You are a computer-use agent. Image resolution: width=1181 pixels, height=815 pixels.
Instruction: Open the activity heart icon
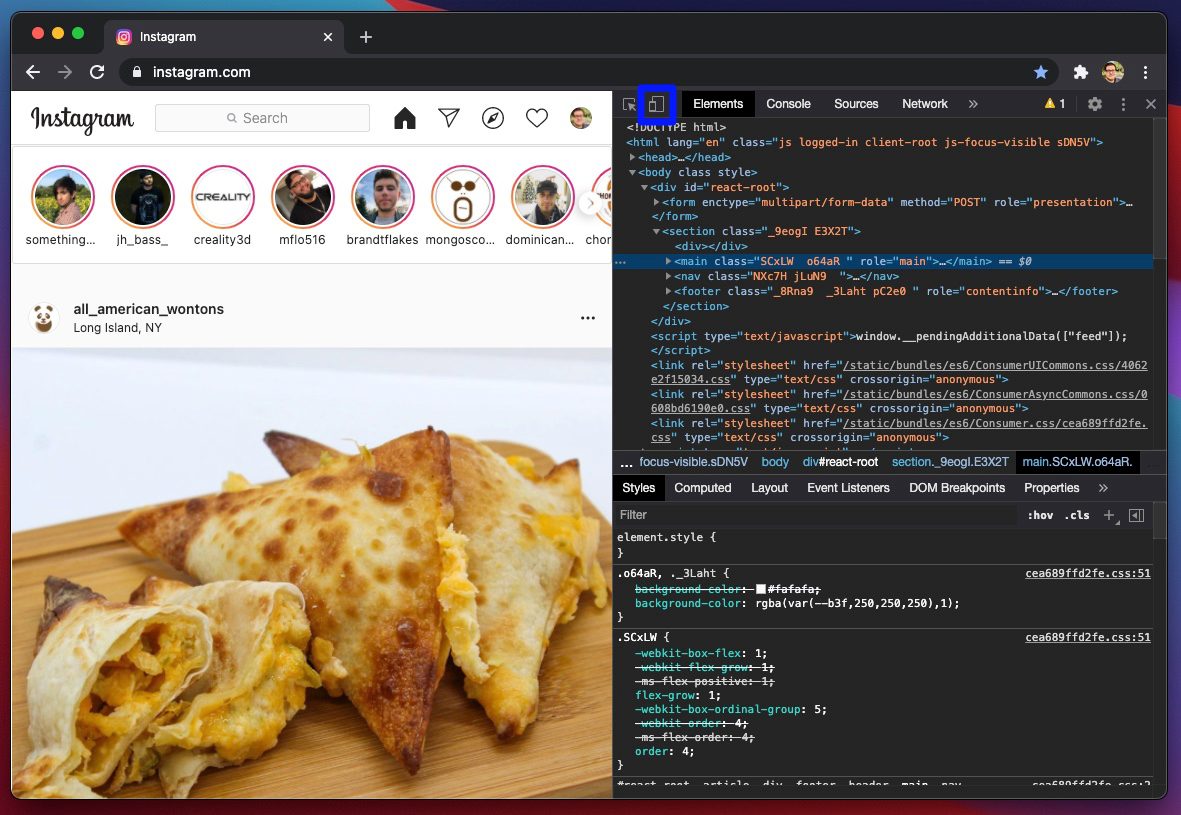(x=537, y=118)
